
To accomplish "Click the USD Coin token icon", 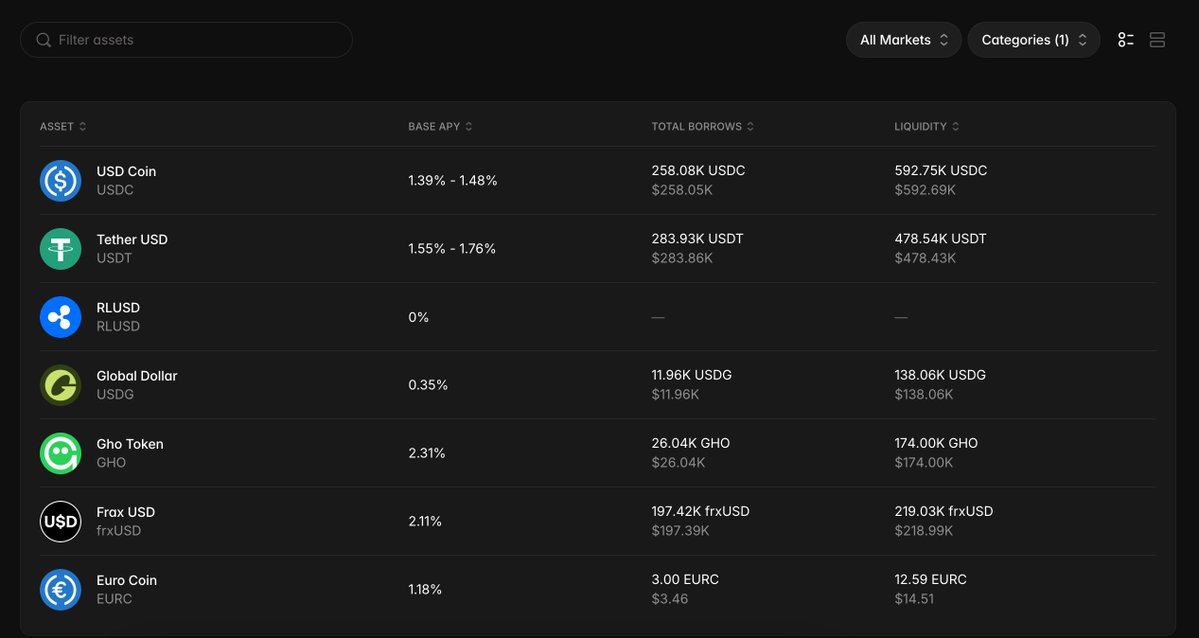I will 60,181.
